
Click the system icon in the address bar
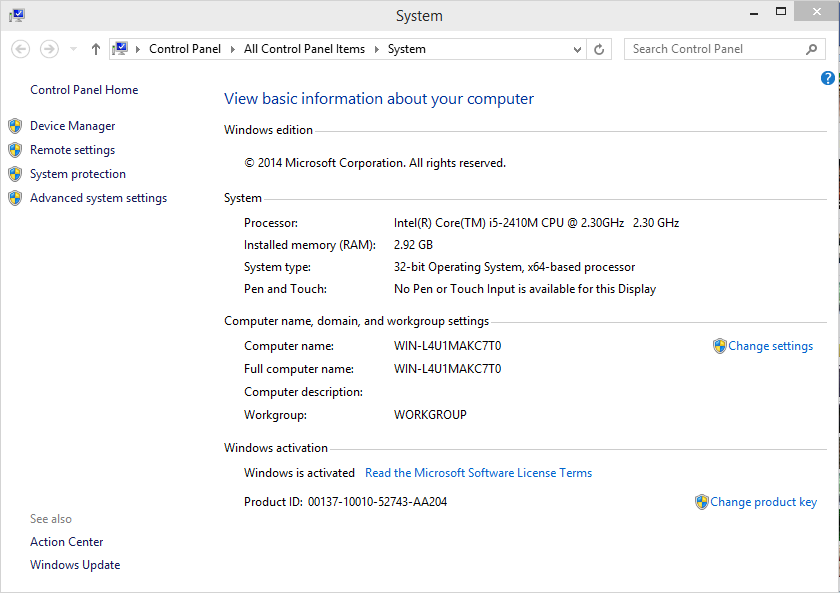click(x=121, y=48)
